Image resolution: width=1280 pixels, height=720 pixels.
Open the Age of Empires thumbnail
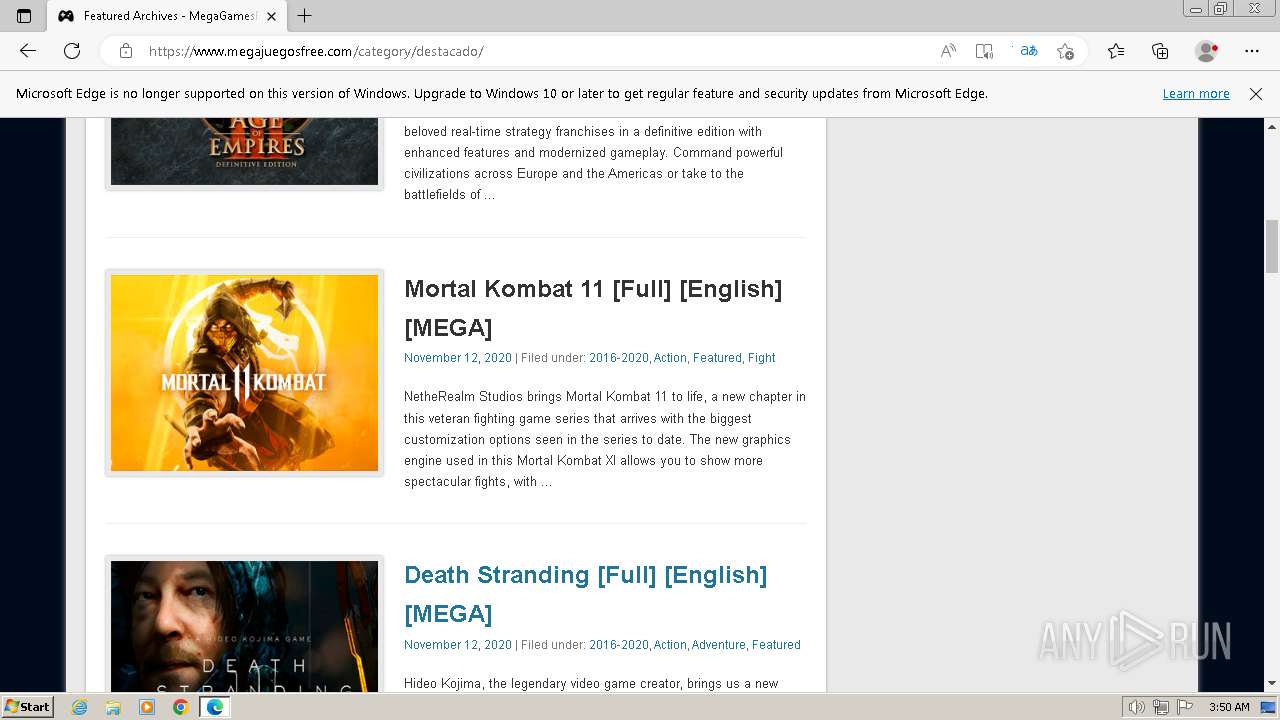(244, 152)
